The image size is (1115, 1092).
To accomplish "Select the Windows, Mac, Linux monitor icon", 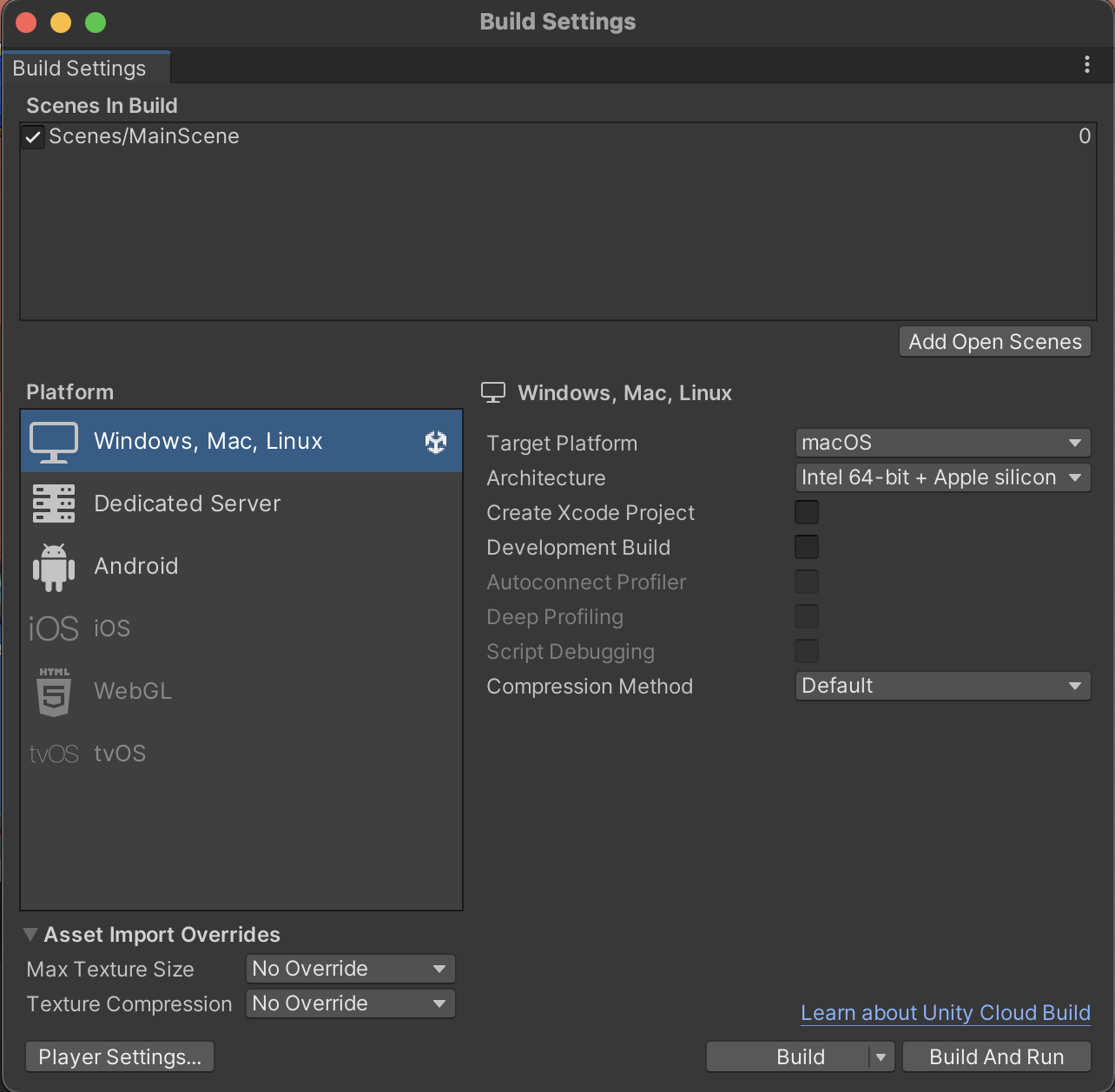I will 54,442.
